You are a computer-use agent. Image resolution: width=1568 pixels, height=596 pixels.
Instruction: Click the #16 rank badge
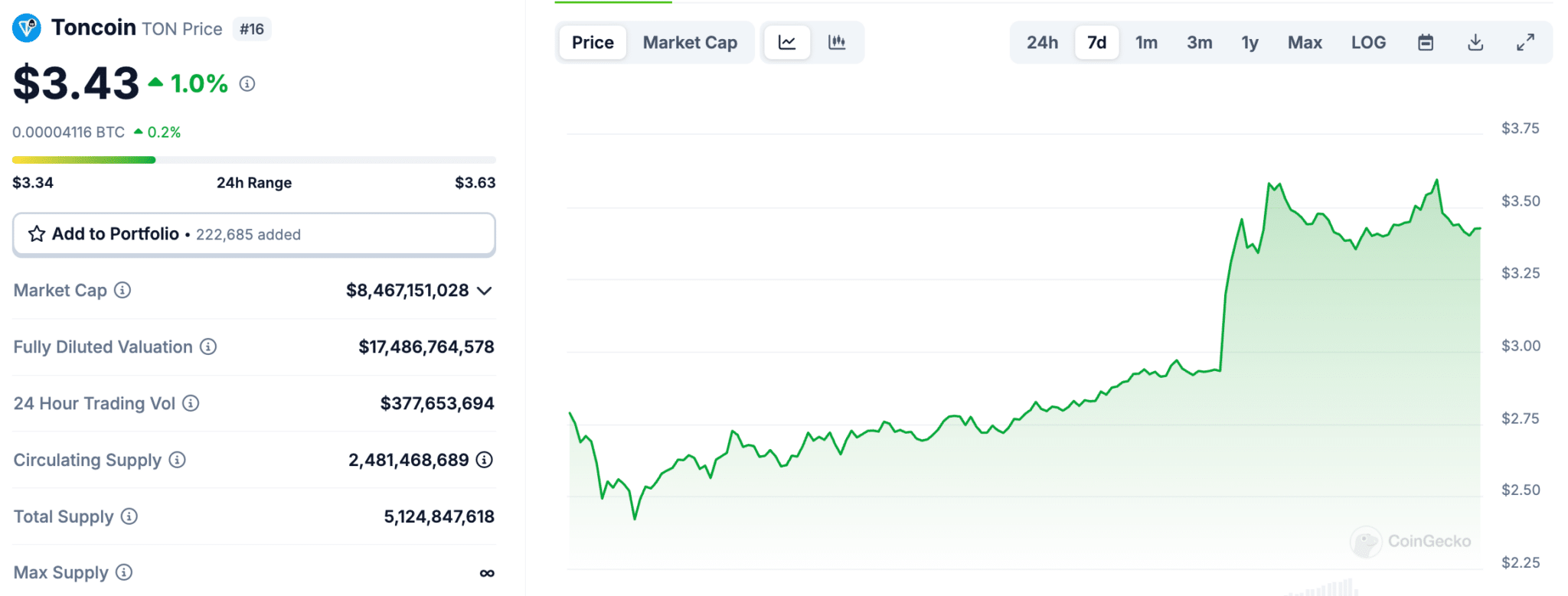pos(251,29)
